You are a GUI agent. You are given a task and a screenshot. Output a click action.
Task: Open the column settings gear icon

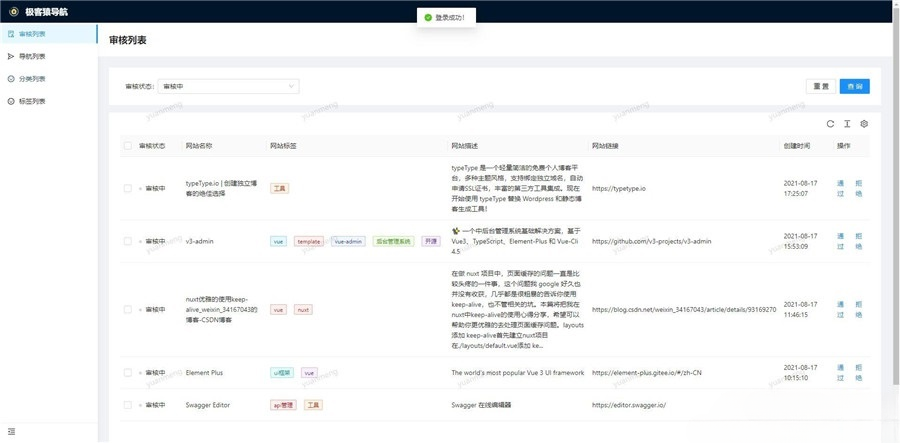pyautogui.click(x=864, y=124)
